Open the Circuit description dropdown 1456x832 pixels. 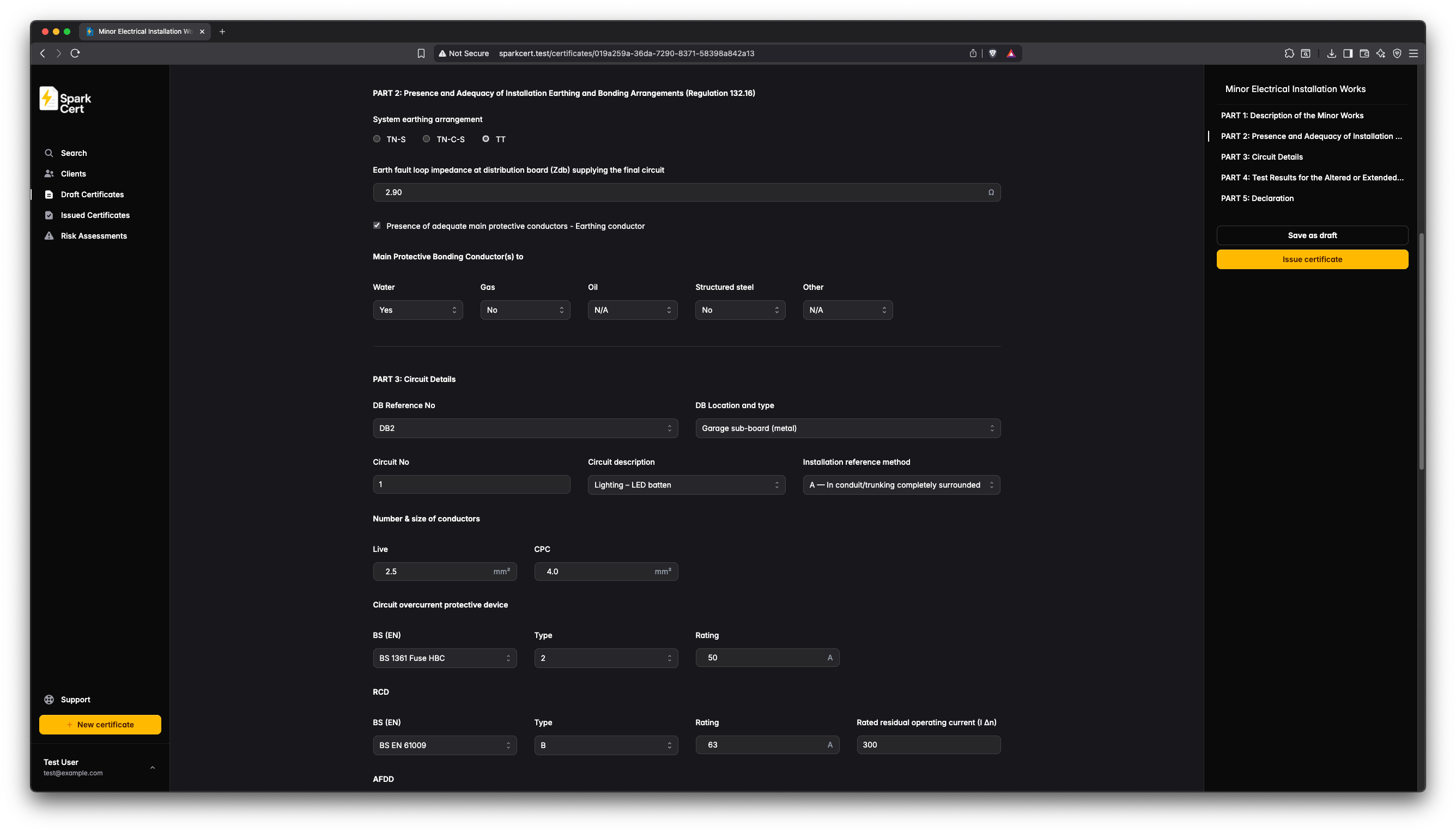[685, 484]
